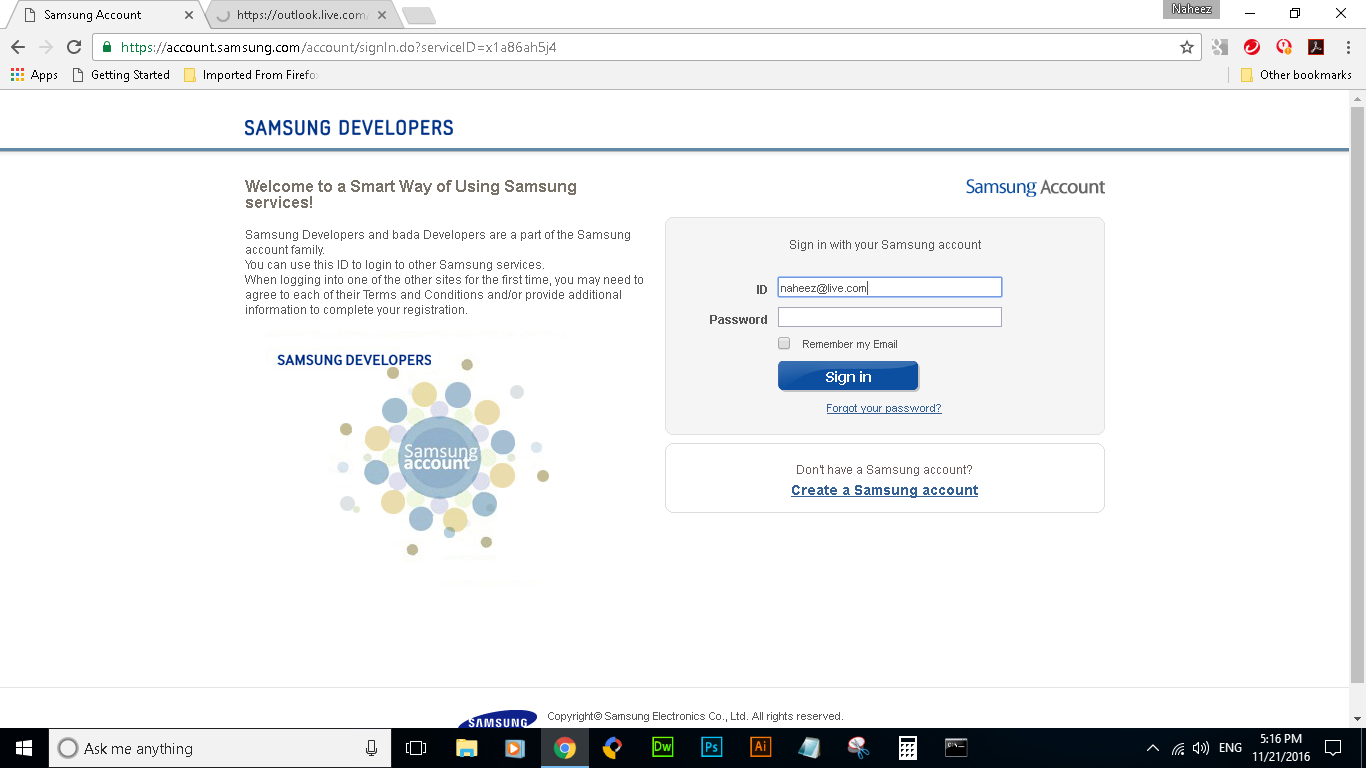
Task: Expand the Other bookmarks folder
Action: tap(1296, 75)
